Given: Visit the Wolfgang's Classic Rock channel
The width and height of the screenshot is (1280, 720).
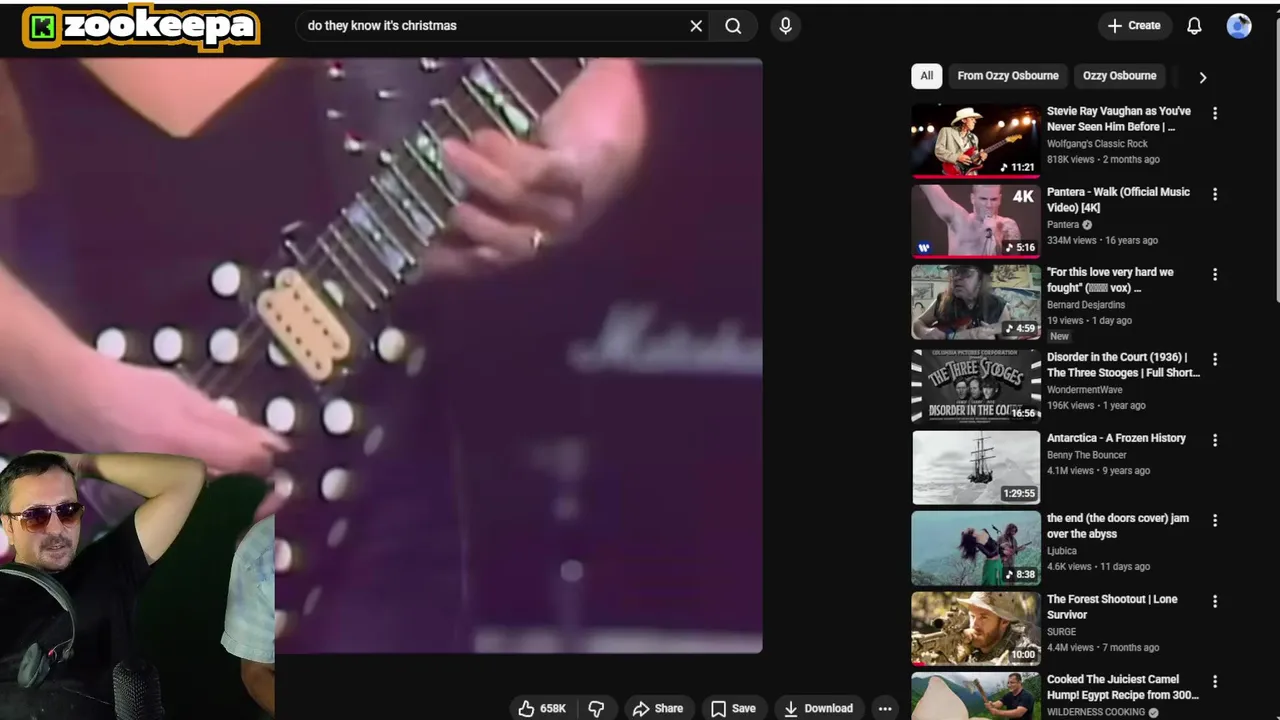Looking at the screenshot, I should click(x=1097, y=144).
